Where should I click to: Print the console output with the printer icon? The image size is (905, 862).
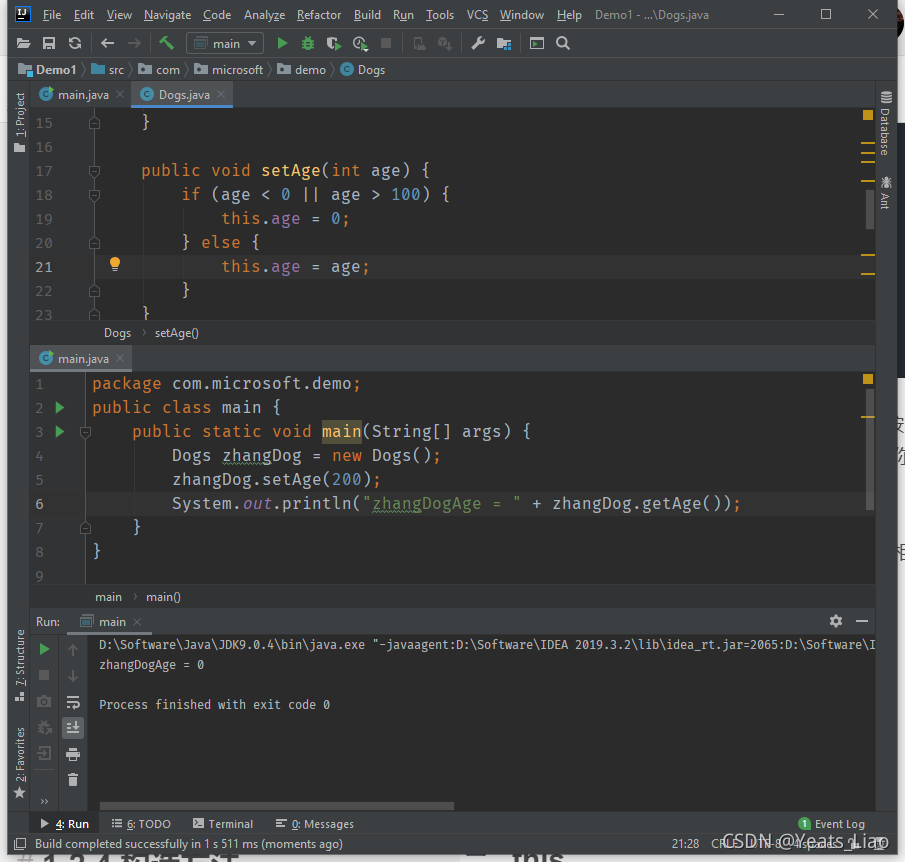[x=73, y=753]
